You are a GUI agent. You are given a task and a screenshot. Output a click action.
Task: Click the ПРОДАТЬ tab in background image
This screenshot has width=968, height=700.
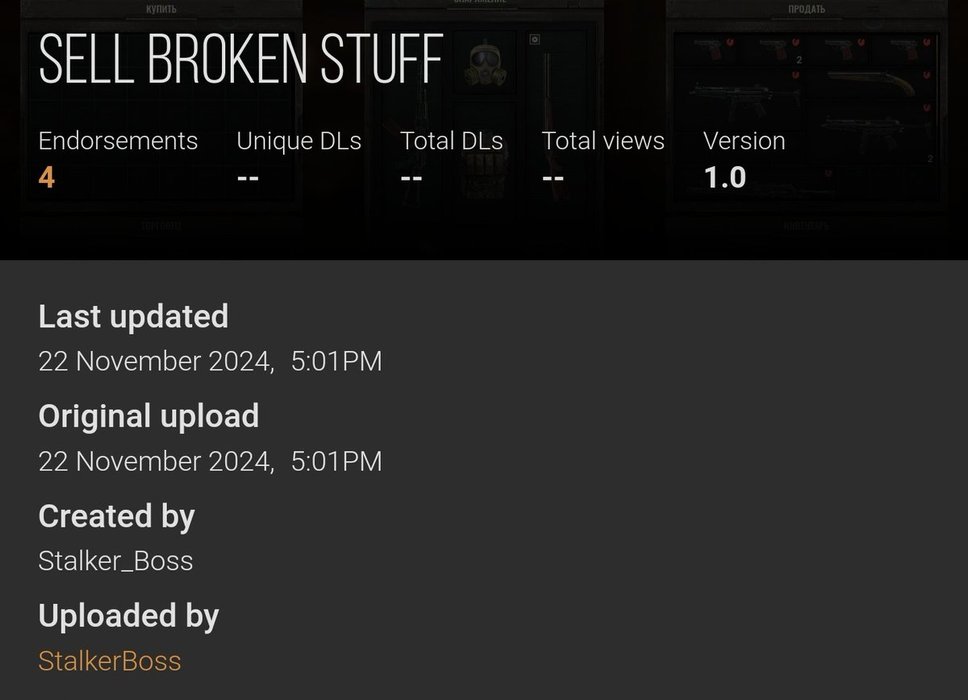(805, 10)
